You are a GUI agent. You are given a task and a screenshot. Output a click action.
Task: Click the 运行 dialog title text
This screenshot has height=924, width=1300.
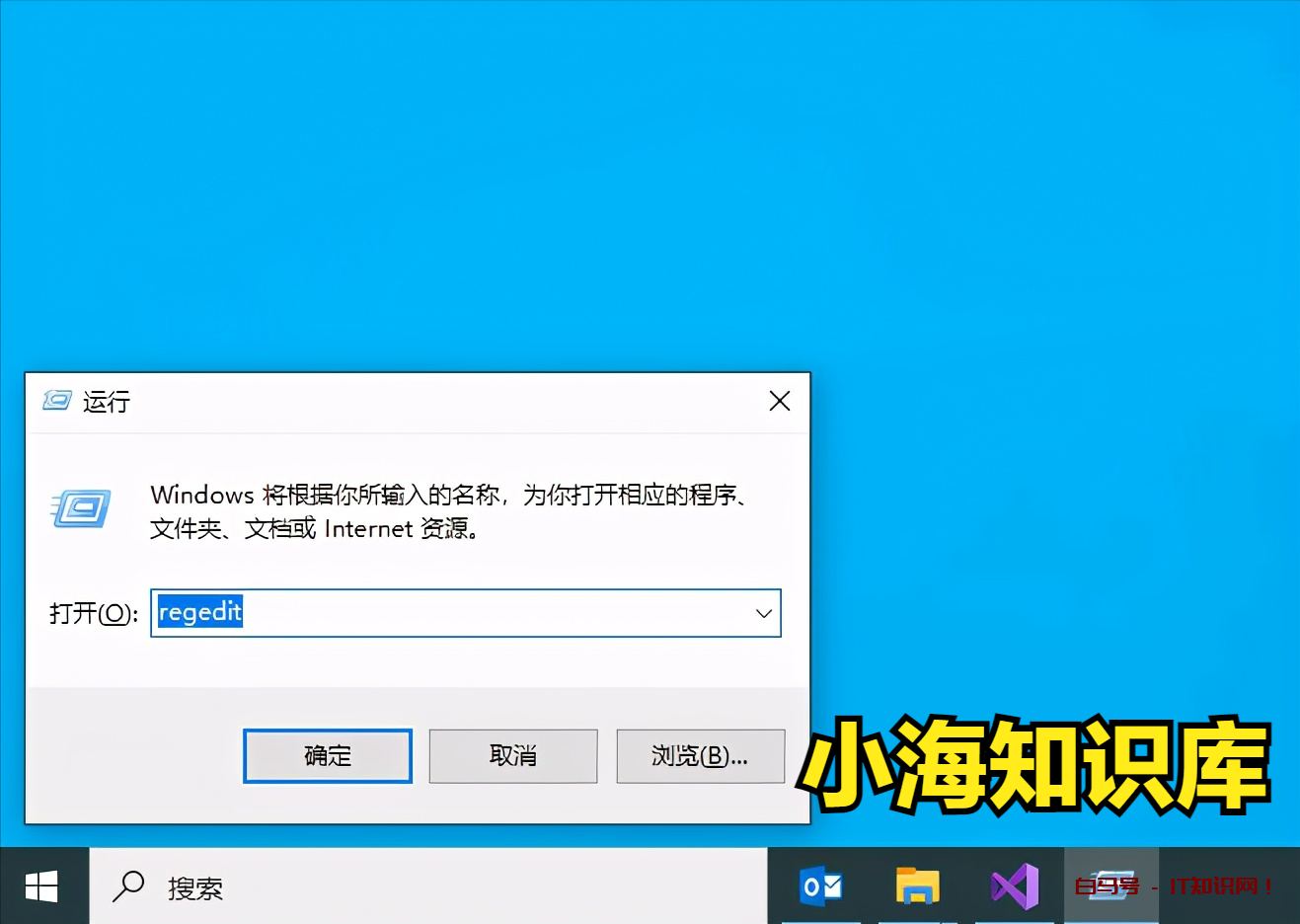[x=107, y=402]
